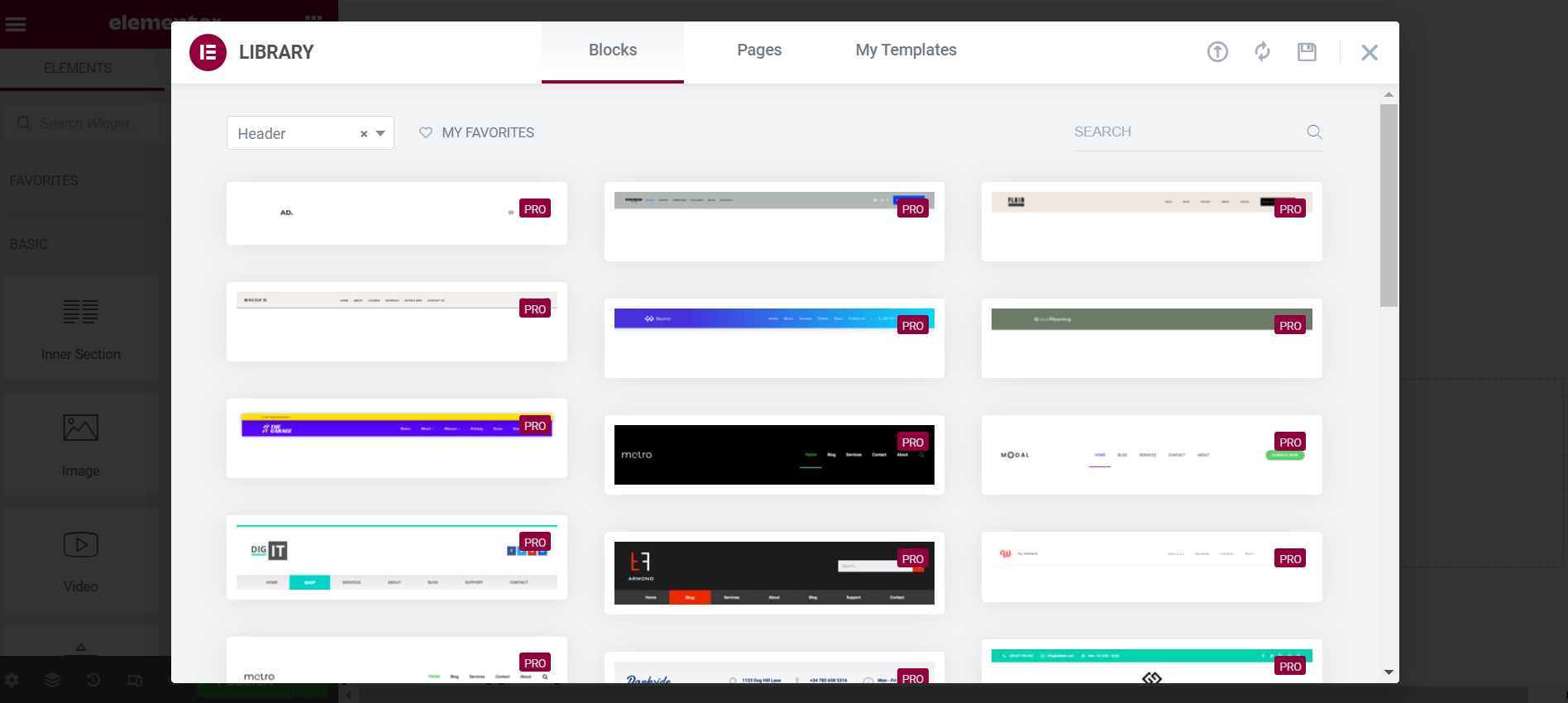1568x703 pixels.
Task: Select the ELEMENTS tab in the panel
Action: [x=78, y=69]
